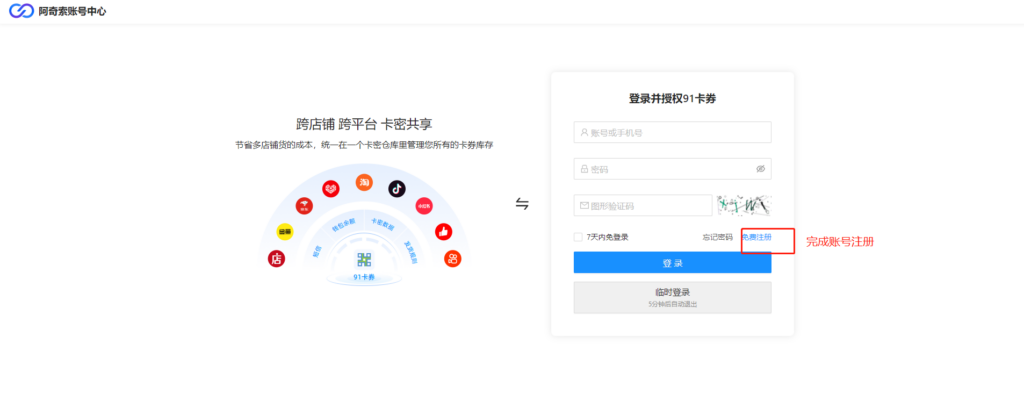Image resolution: width=1024 pixels, height=401 pixels.
Task: Click the 小红书 red icon
Action: pyautogui.click(x=424, y=206)
